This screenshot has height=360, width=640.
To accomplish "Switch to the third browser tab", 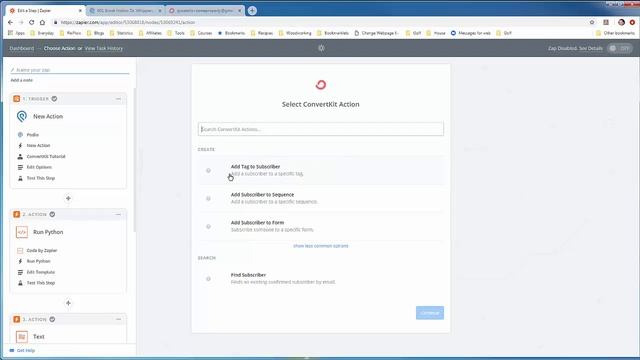I will [x=205, y=11].
